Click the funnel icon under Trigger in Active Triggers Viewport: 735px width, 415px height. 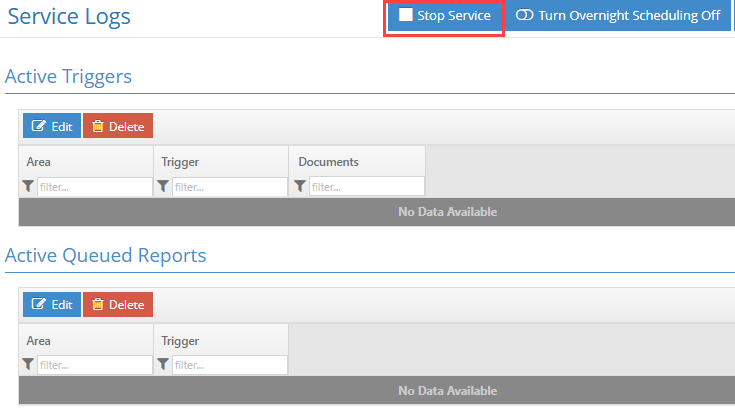[x=163, y=186]
